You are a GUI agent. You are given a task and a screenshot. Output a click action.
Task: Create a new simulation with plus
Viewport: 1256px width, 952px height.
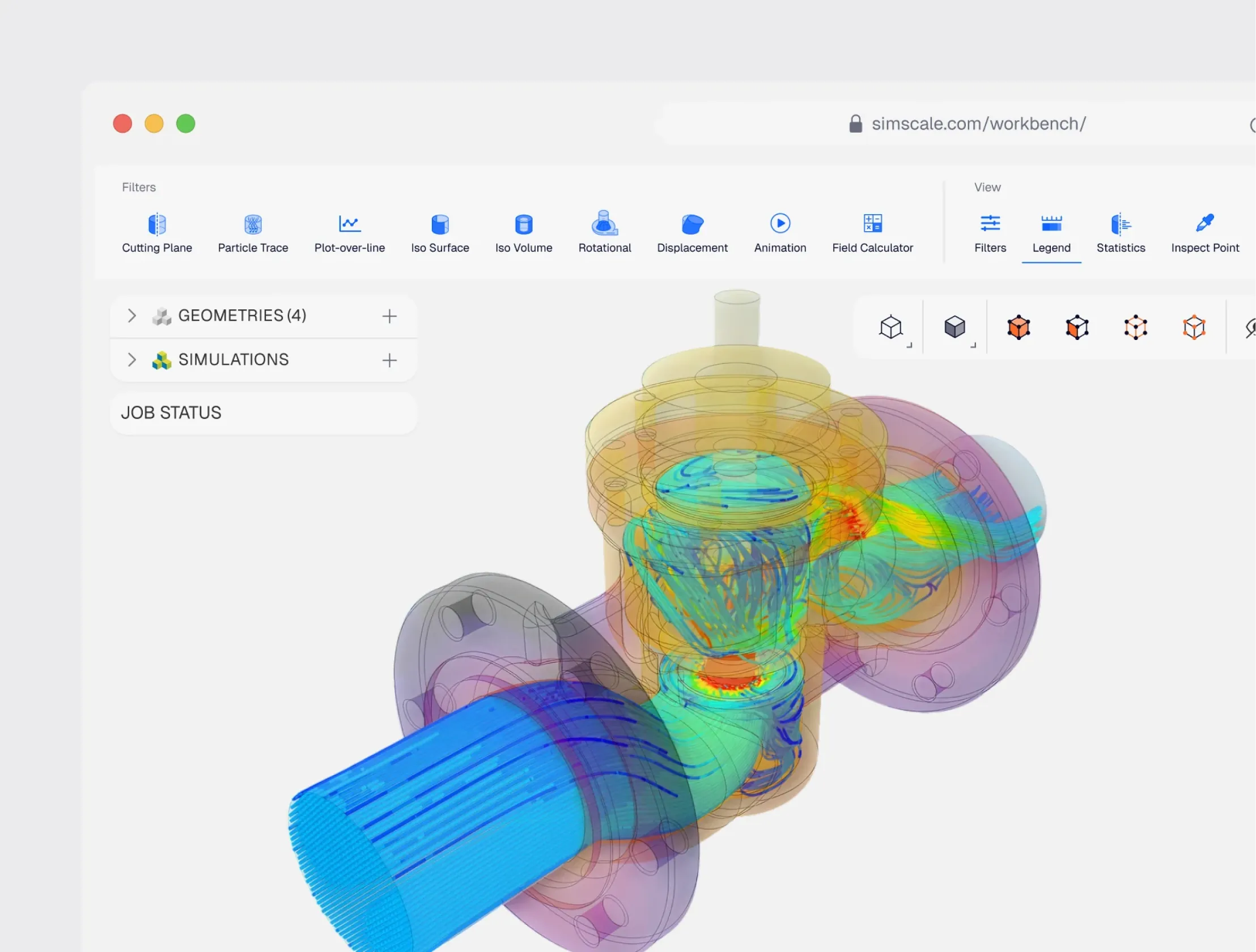click(389, 360)
